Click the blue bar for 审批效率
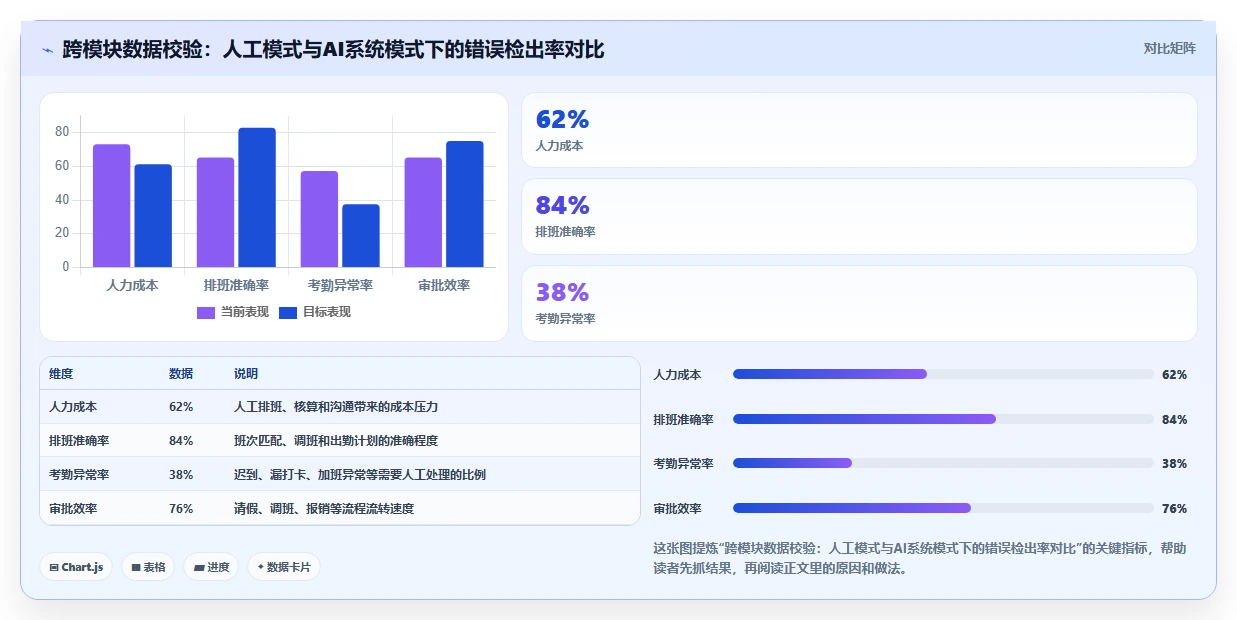 [x=465, y=204]
